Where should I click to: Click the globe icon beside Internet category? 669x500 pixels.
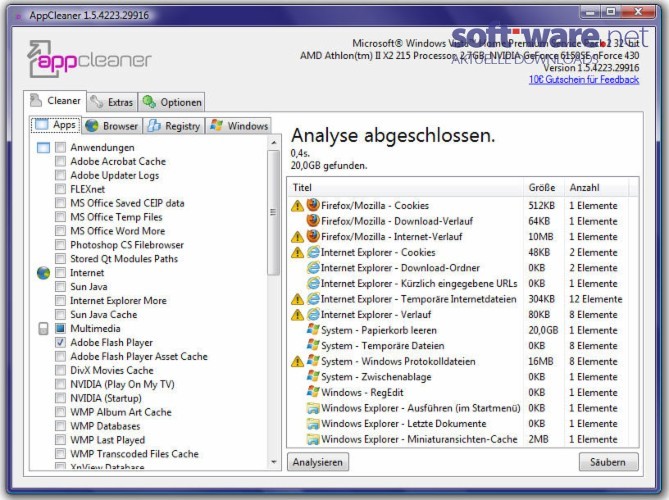pyautogui.click(x=44, y=273)
